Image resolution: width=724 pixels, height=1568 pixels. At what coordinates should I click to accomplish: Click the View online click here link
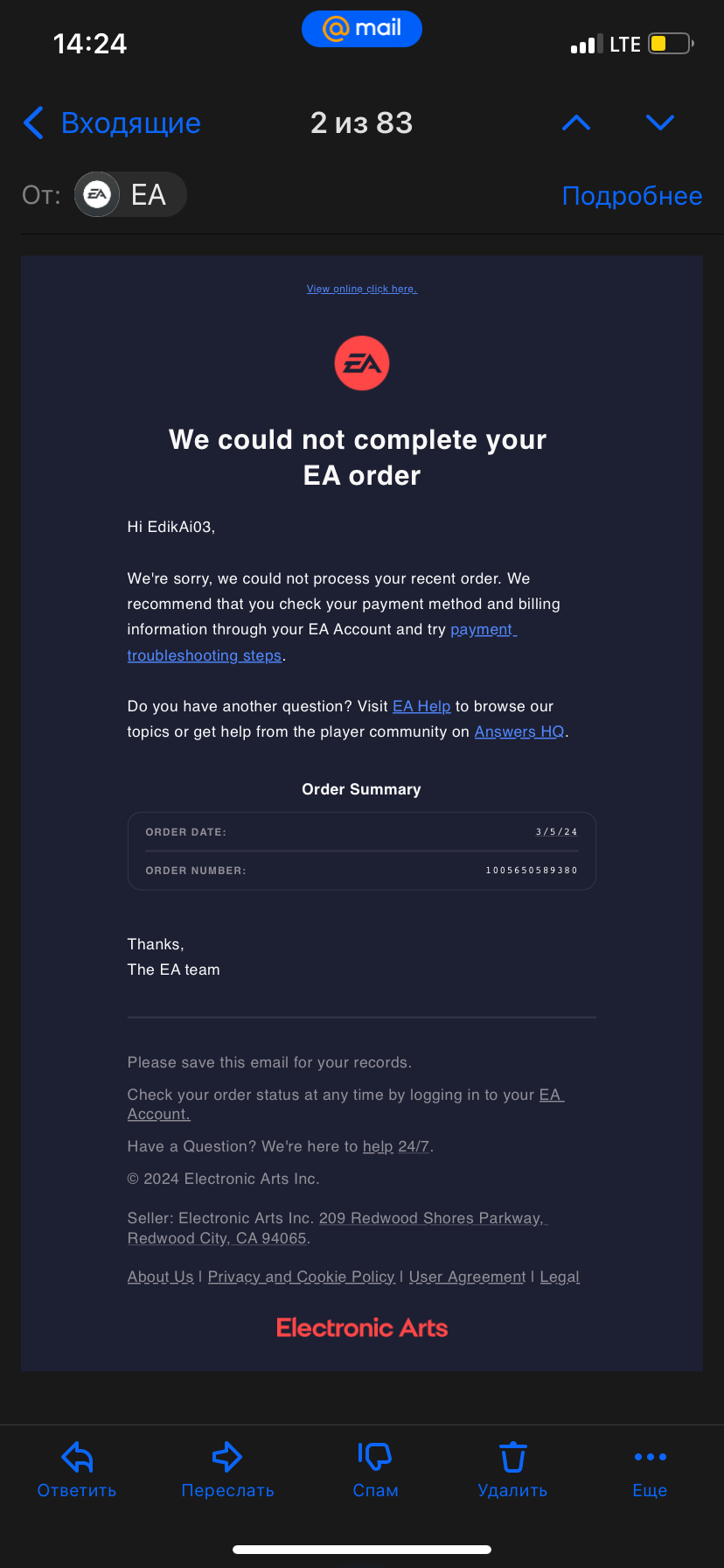362,289
